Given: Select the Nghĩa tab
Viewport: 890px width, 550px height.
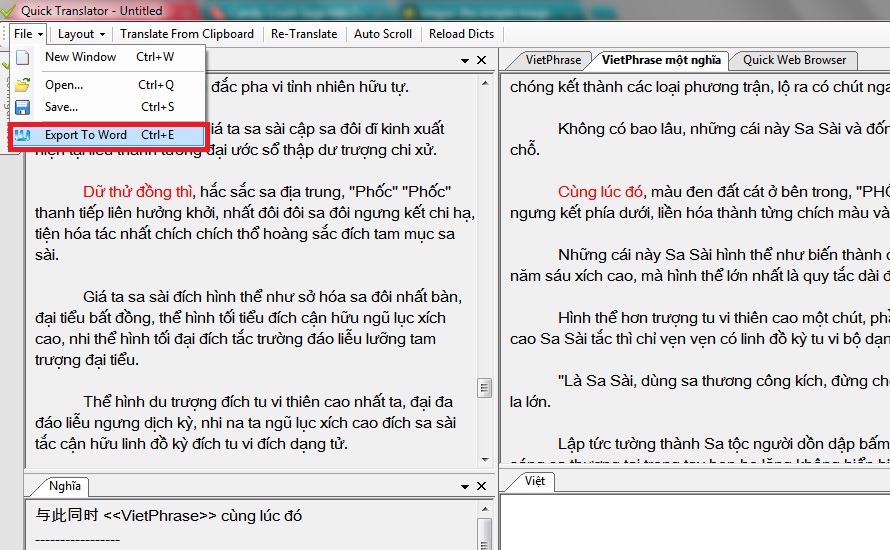Looking at the screenshot, I should (x=65, y=487).
